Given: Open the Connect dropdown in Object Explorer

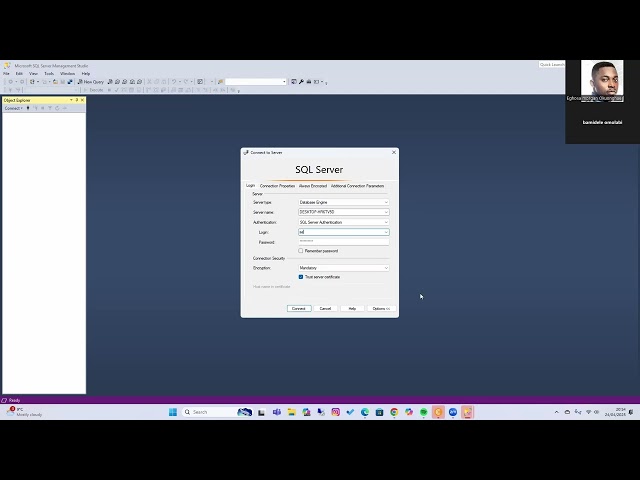Looking at the screenshot, I should [x=13, y=108].
